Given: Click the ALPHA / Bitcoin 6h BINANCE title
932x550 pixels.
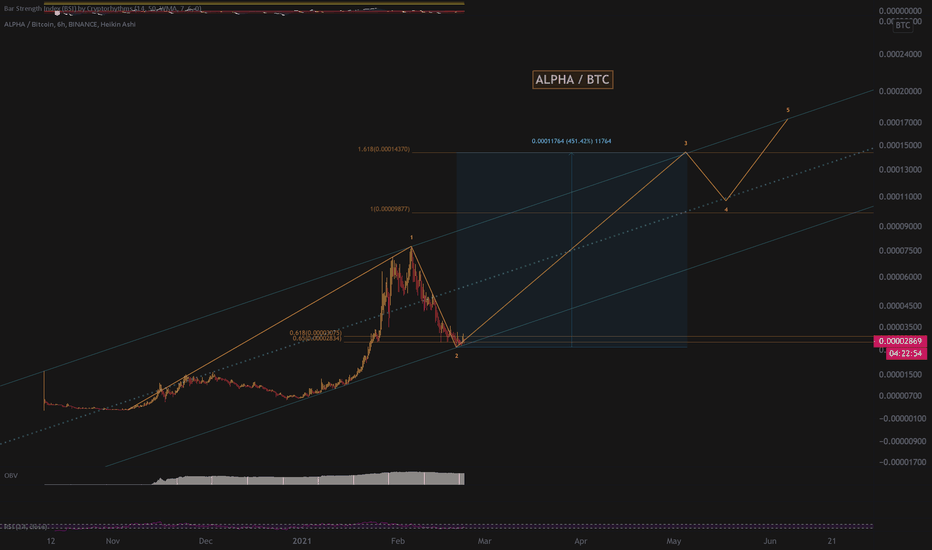Looking at the screenshot, I should click(70, 24).
